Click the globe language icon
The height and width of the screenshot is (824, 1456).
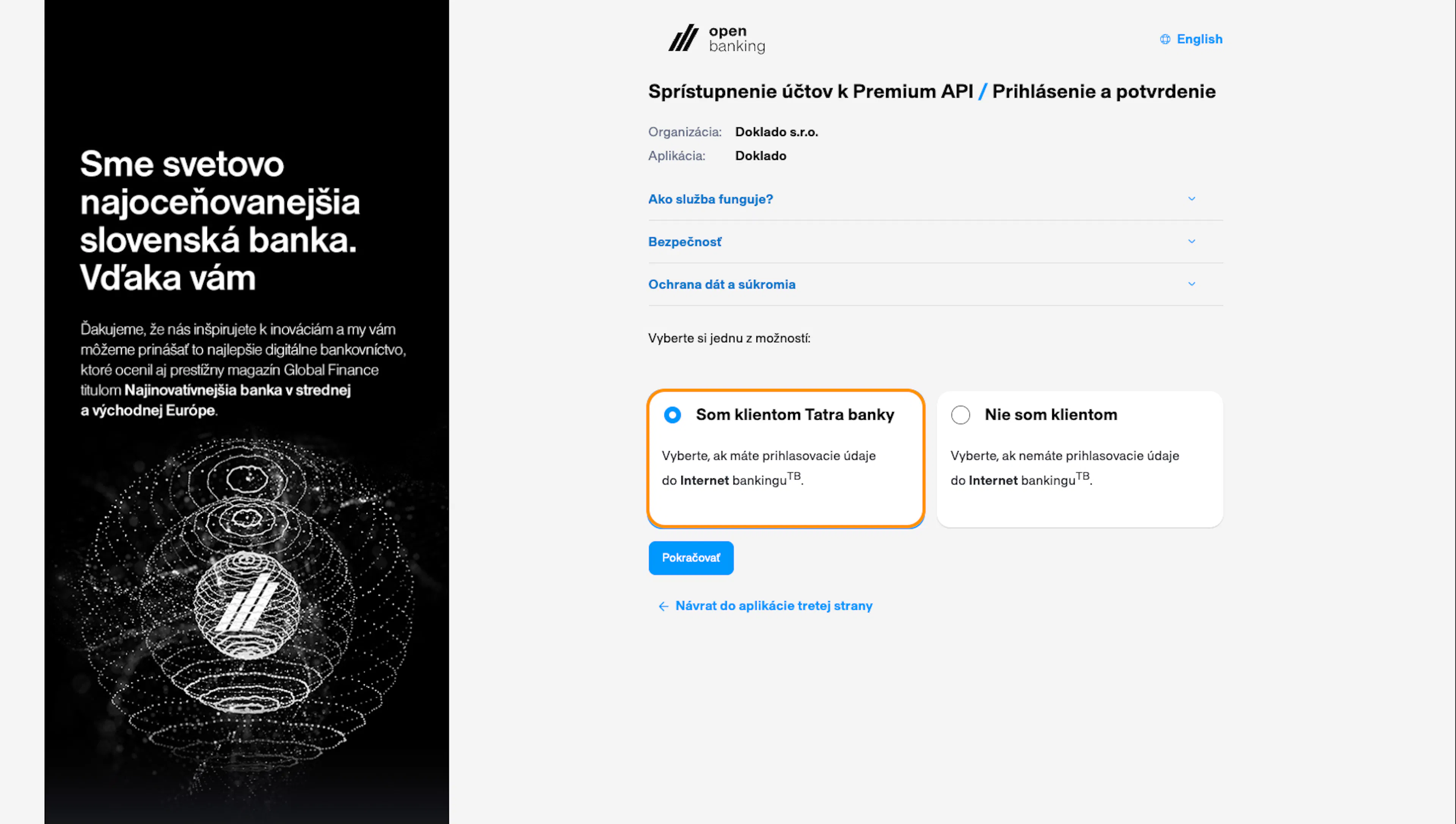pos(1164,39)
